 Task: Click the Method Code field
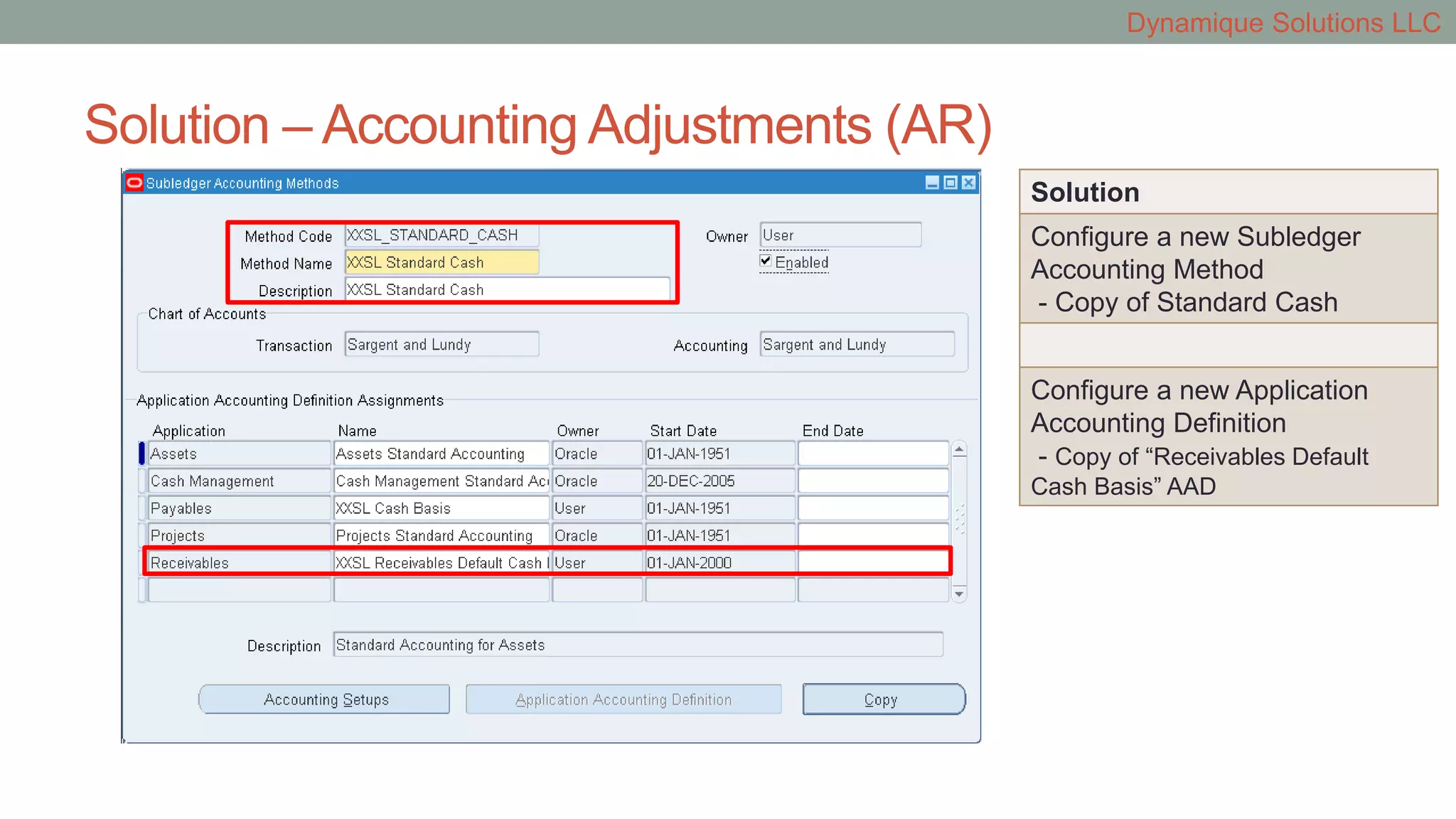[x=441, y=235]
